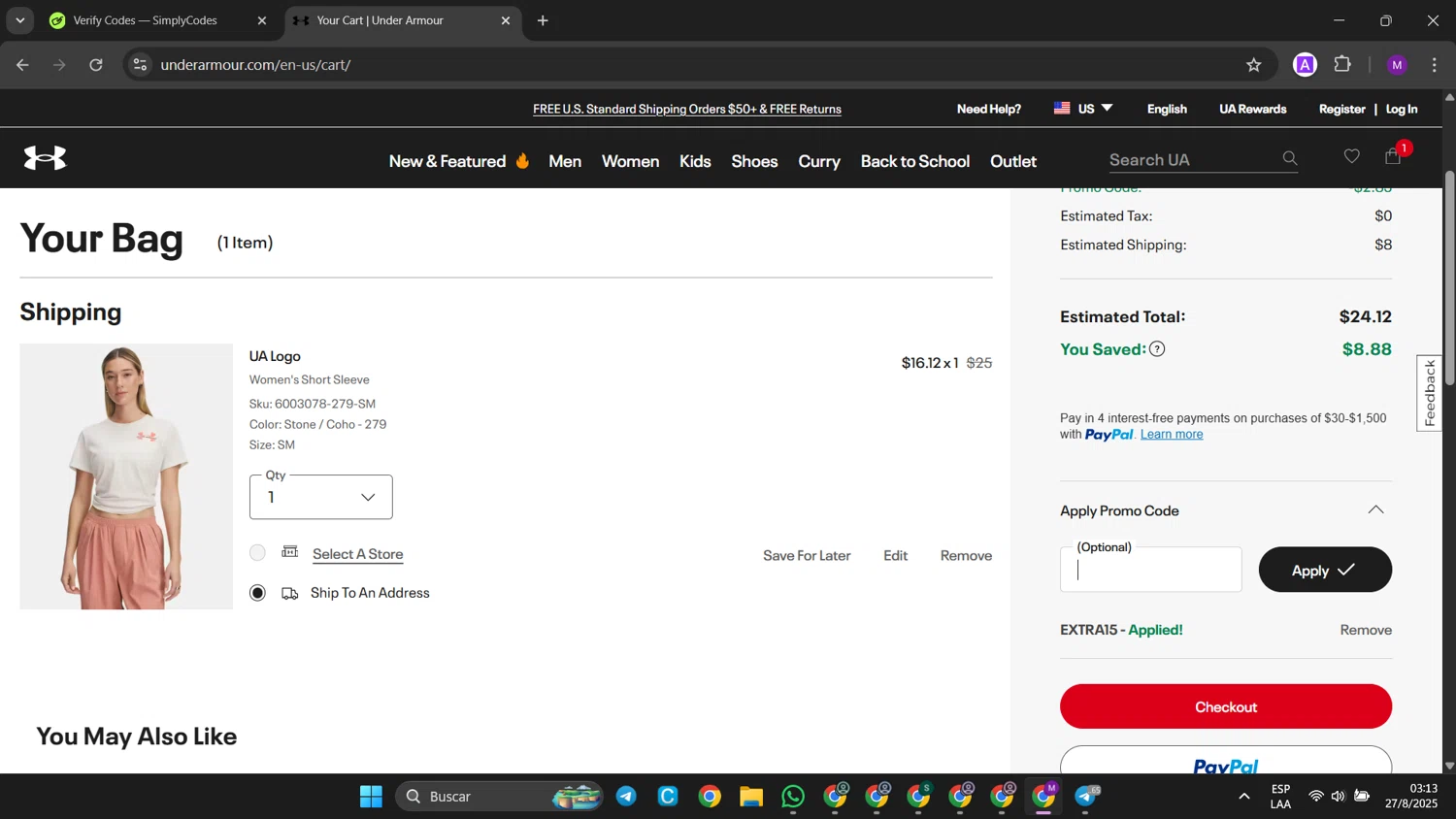Click the Under Armour logo
Screen dimensions: 1456x819
tap(45, 157)
